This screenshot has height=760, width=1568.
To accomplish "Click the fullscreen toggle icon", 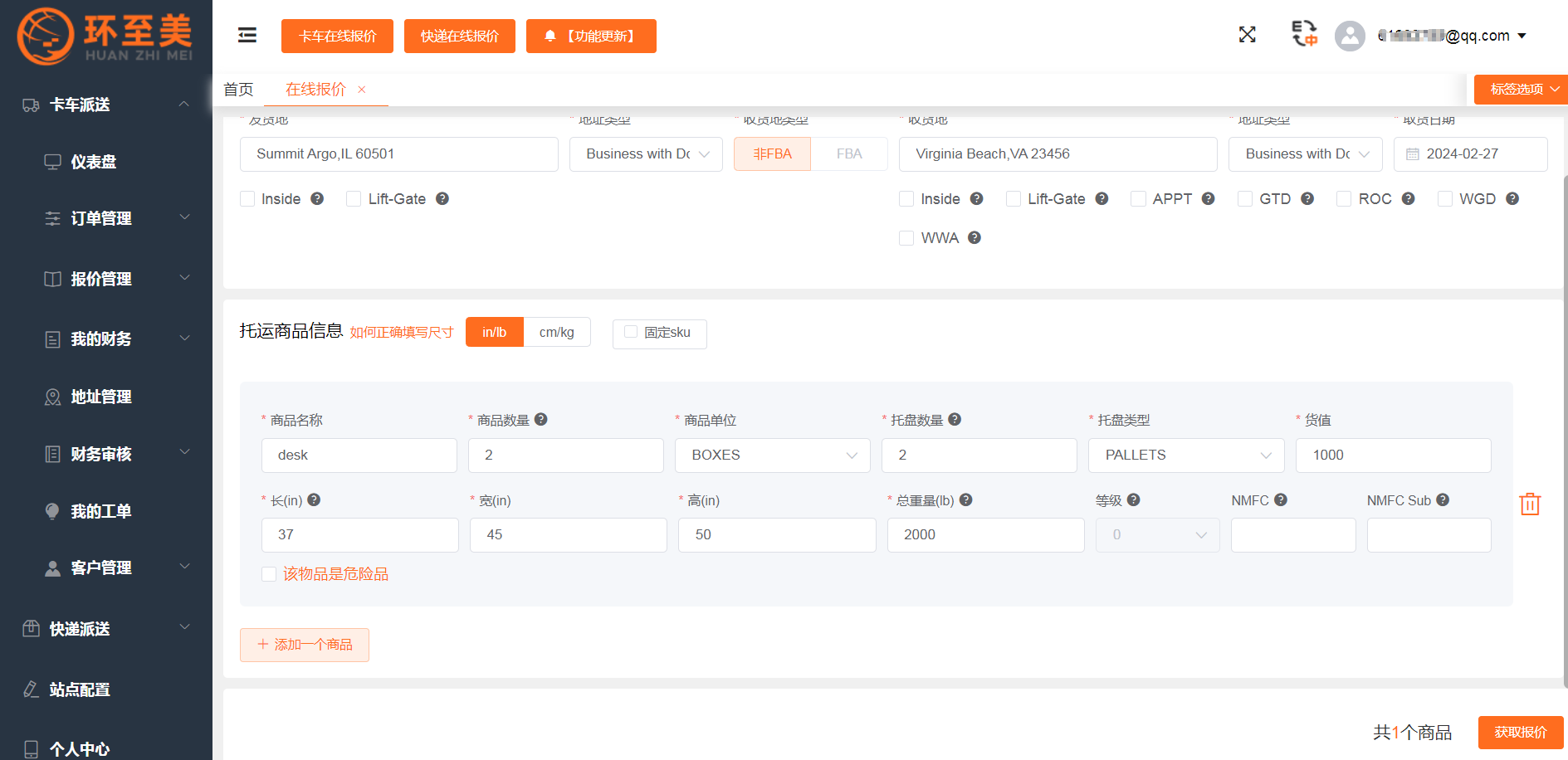I will pyautogui.click(x=1247, y=35).
